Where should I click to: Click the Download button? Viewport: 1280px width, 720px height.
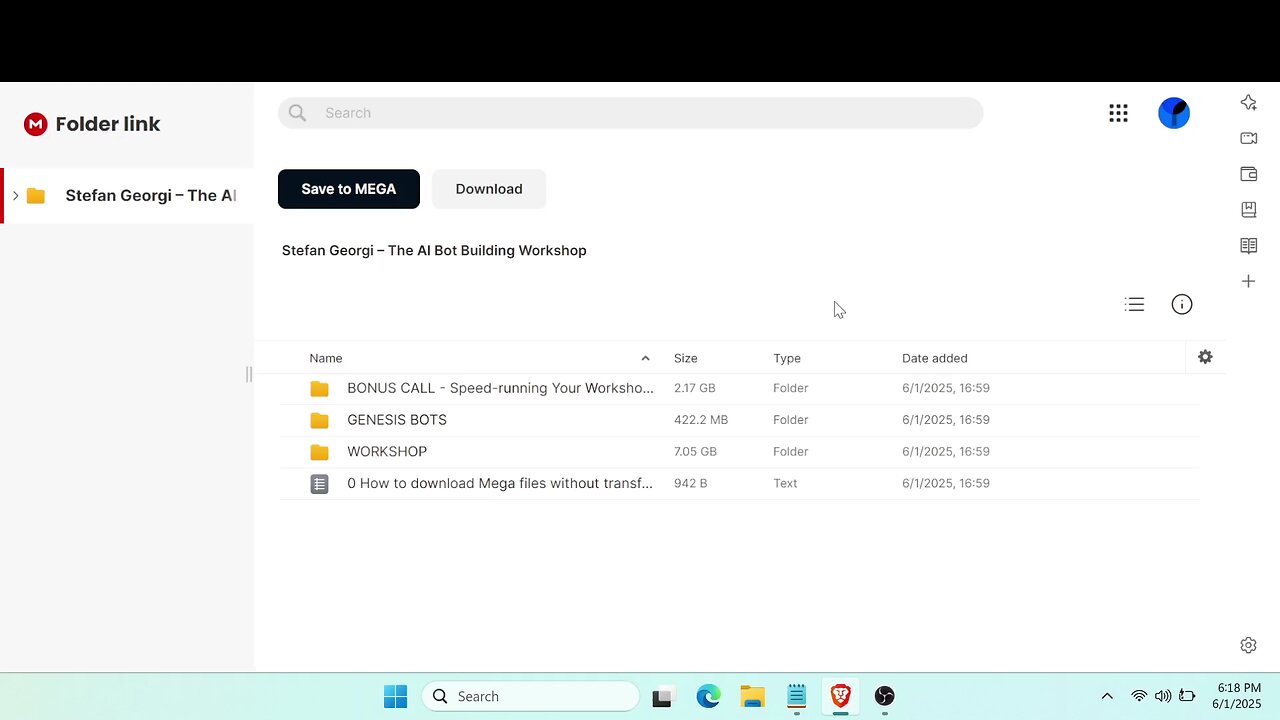pyautogui.click(x=489, y=189)
